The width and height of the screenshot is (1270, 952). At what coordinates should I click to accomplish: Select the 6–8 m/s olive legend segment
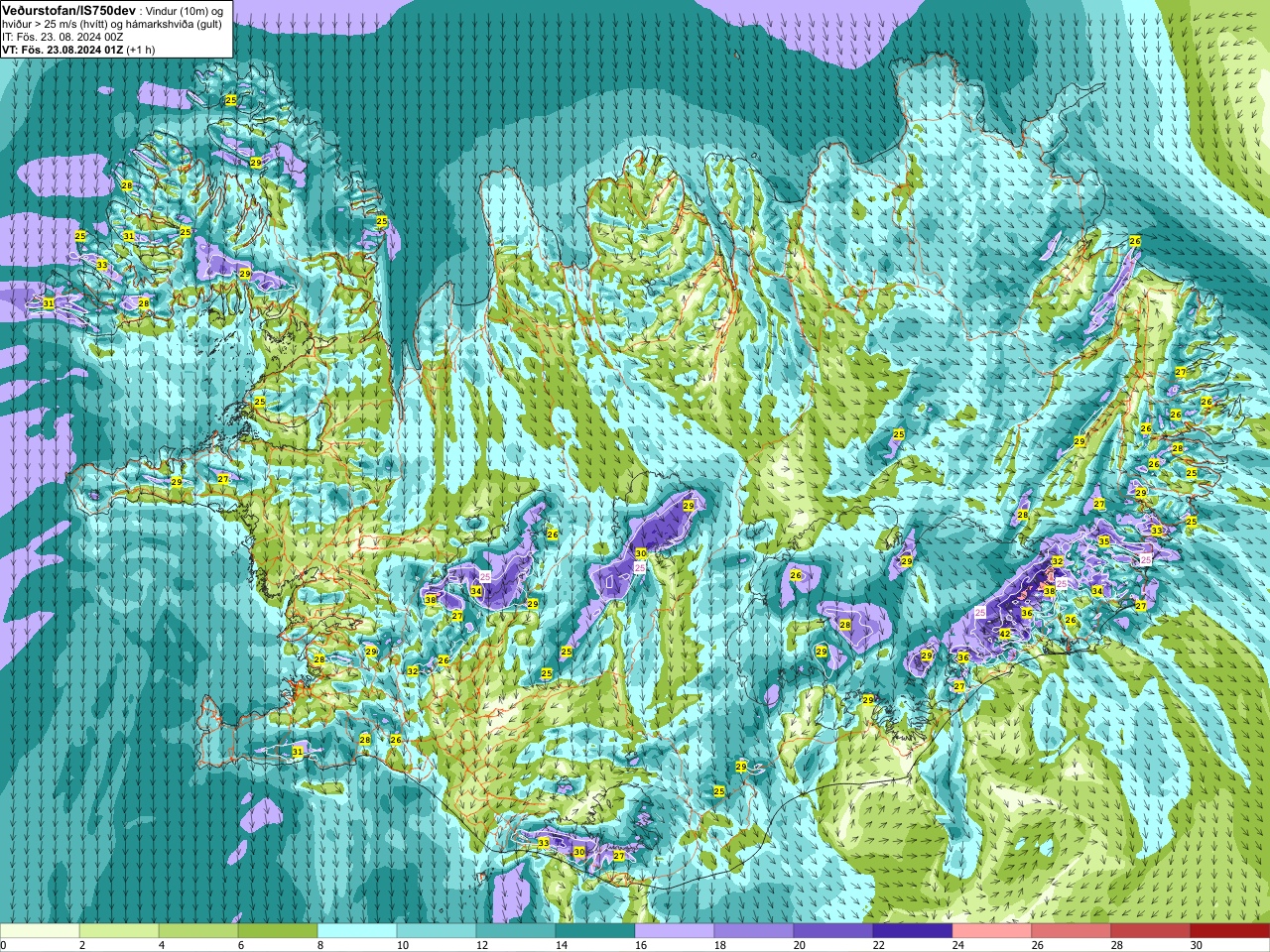pos(278,931)
